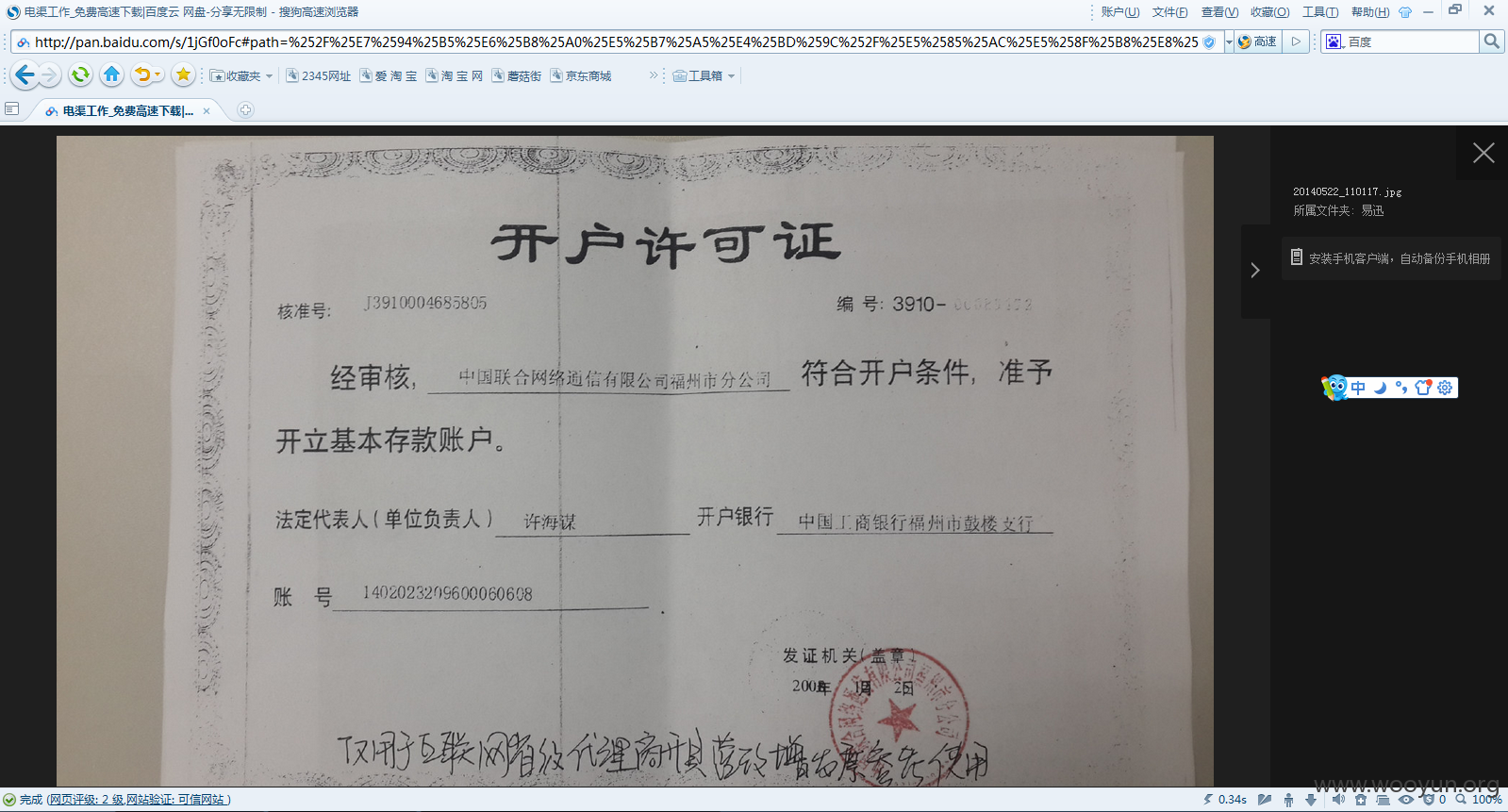
Task: Go to next image with right chevron
Action: (x=1255, y=271)
